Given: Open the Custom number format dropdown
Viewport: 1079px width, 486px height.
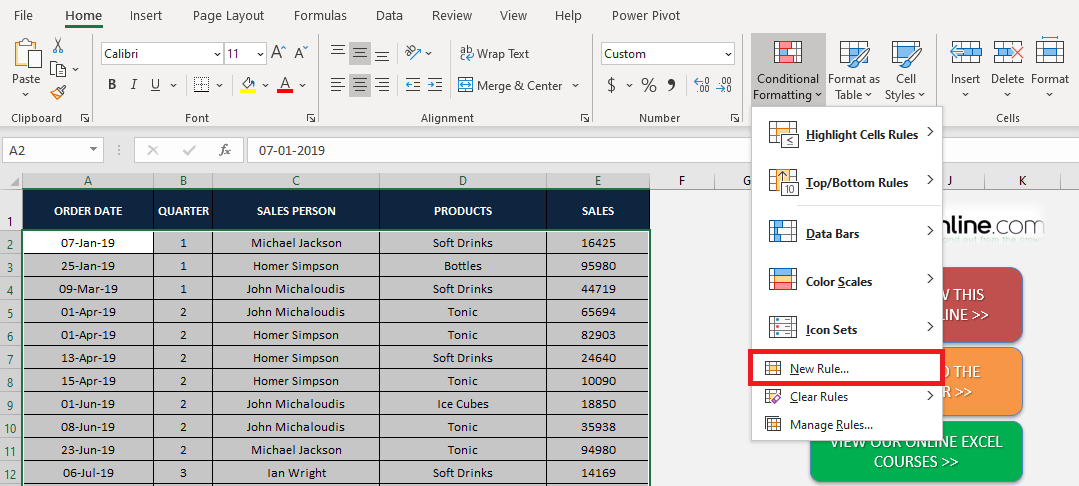Looking at the screenshot, I should pos(729,54).
